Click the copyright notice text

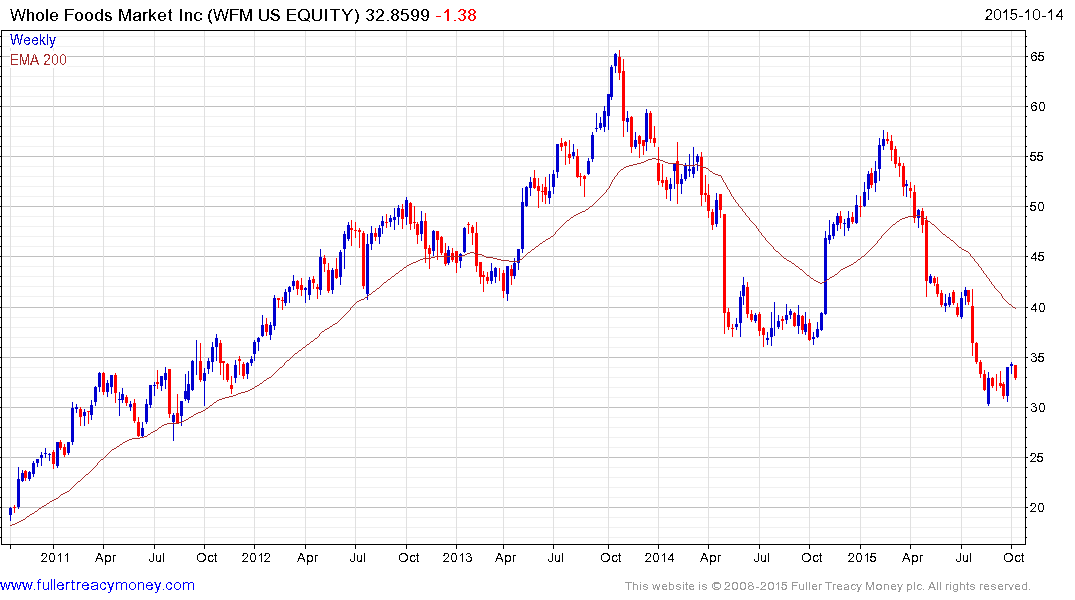(x=828, y=586)
